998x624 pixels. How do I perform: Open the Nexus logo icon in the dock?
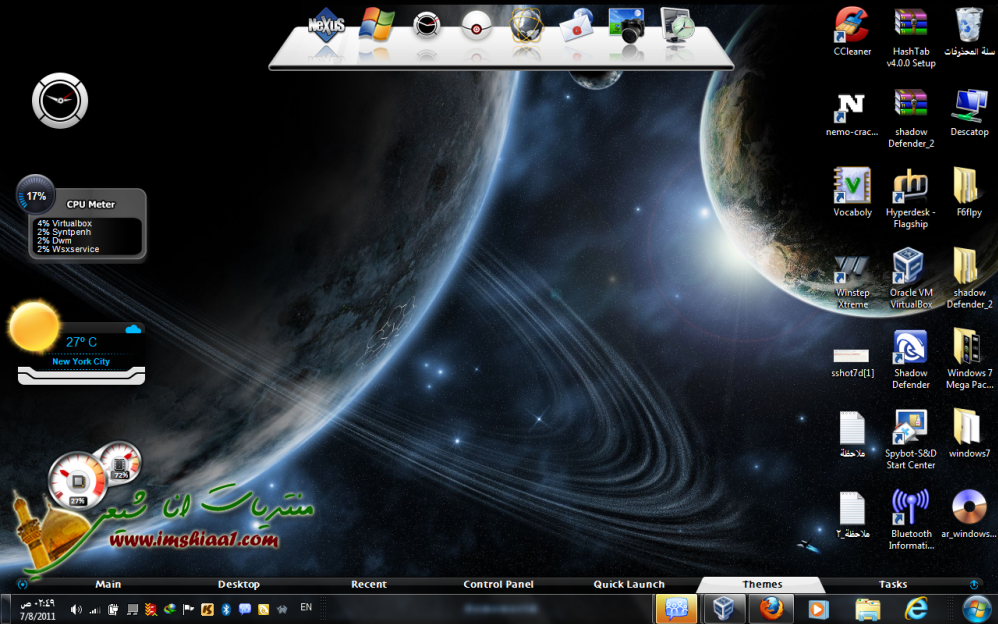(327, 26)
